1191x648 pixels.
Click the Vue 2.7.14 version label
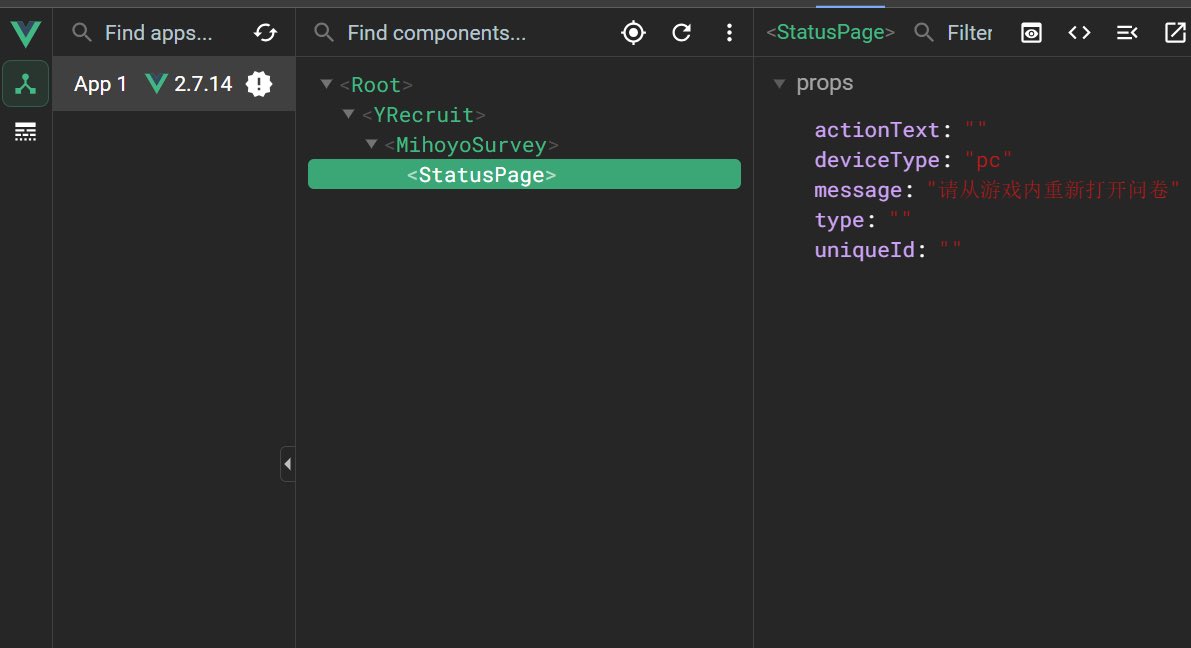click(x=188, y=84)
